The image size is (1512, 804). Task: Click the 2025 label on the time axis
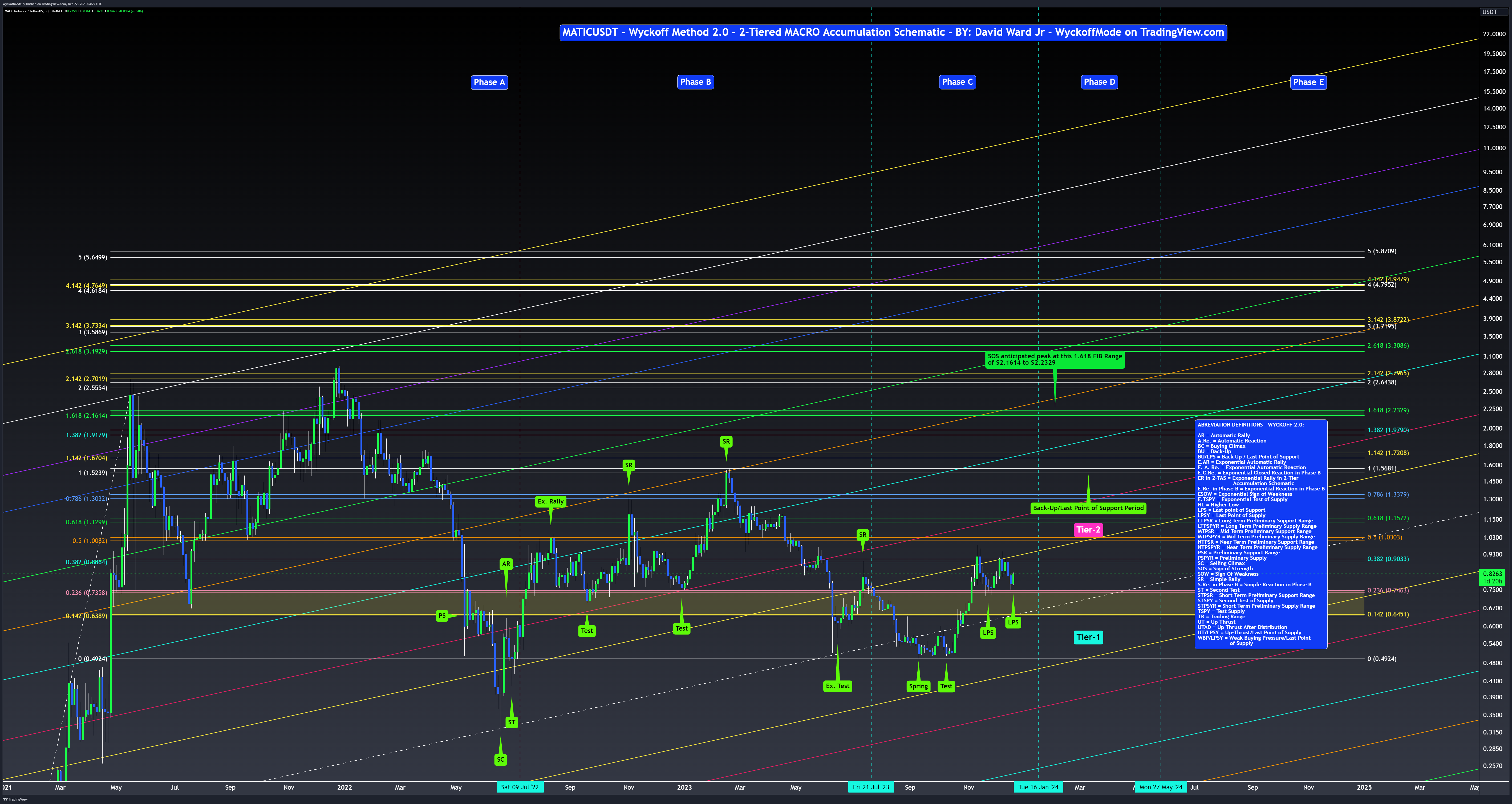(x=1364, y=787)
